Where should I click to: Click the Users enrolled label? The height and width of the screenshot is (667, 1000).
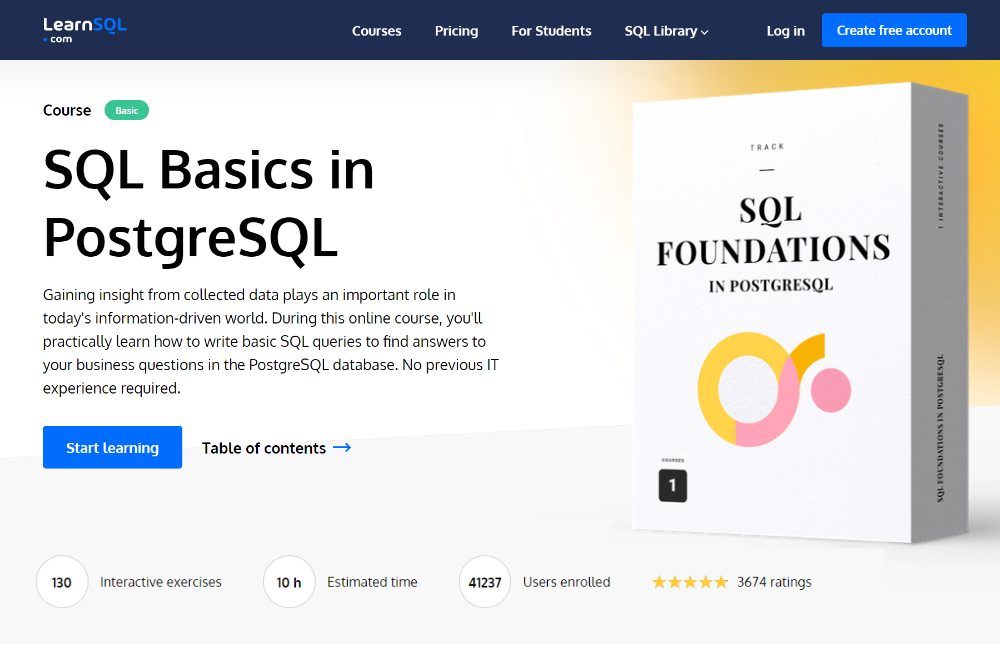(566, 582)
